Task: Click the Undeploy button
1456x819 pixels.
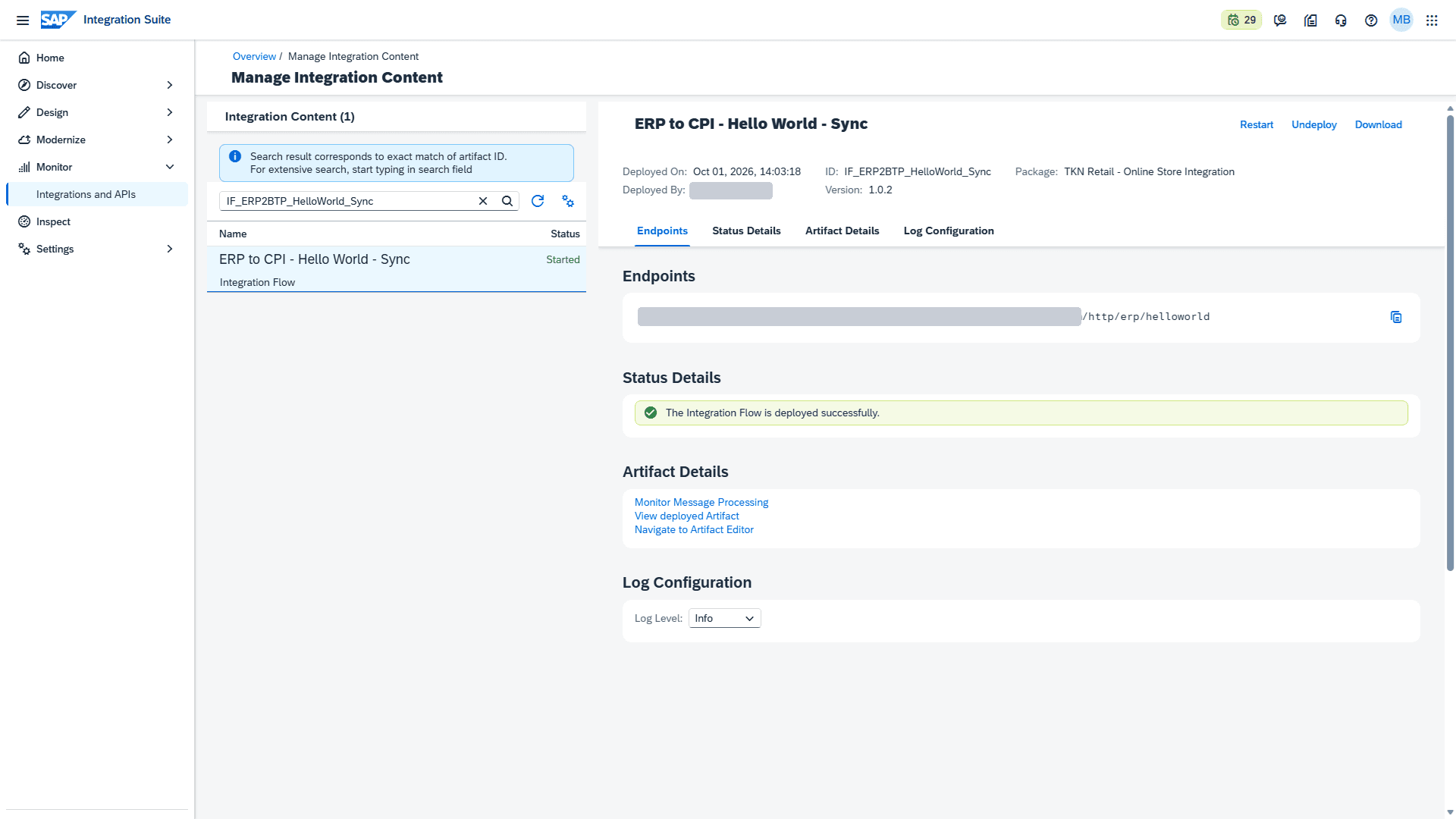Action: coord(1314,124)
